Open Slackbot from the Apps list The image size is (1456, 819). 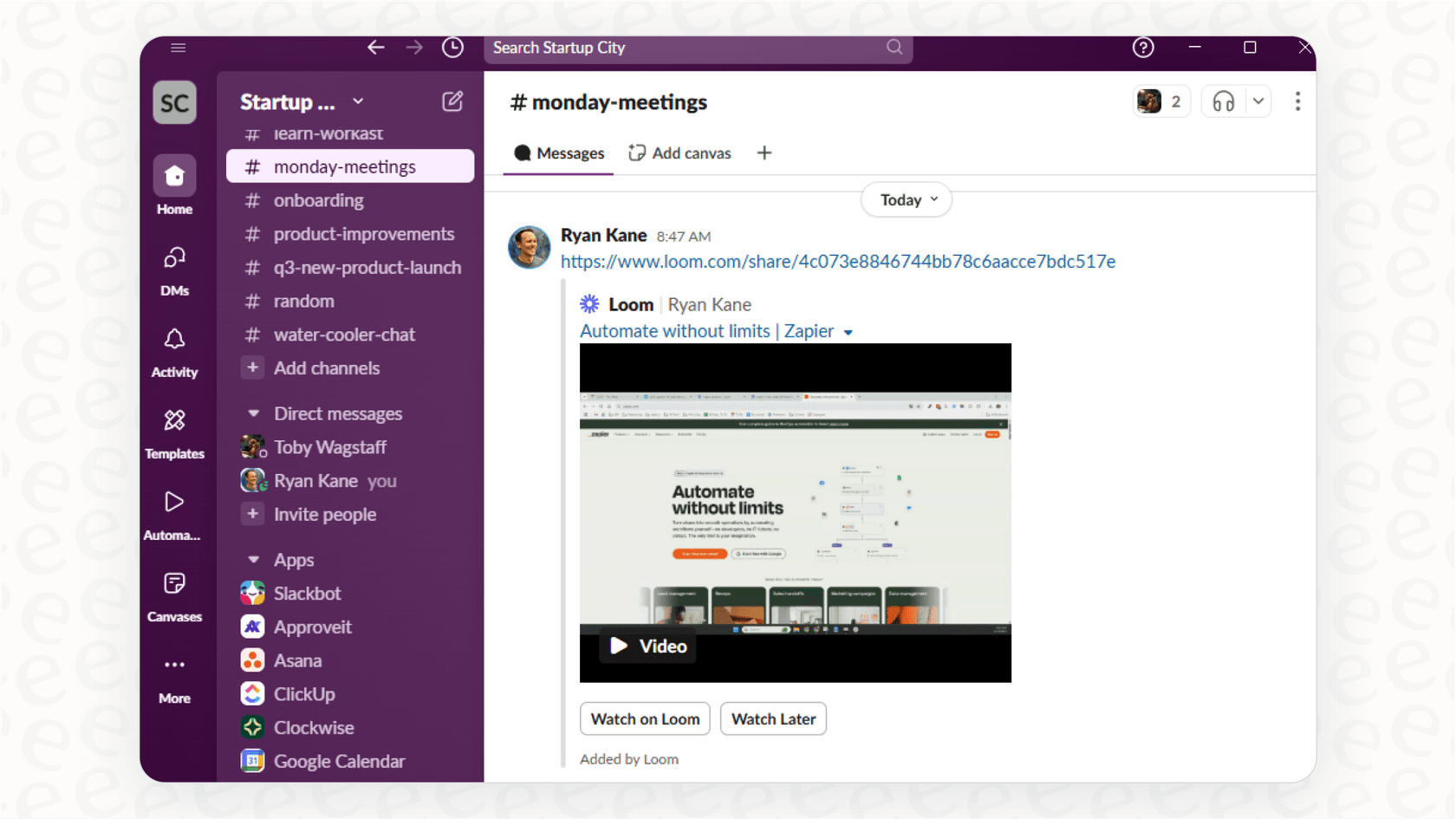coord(309,593)
